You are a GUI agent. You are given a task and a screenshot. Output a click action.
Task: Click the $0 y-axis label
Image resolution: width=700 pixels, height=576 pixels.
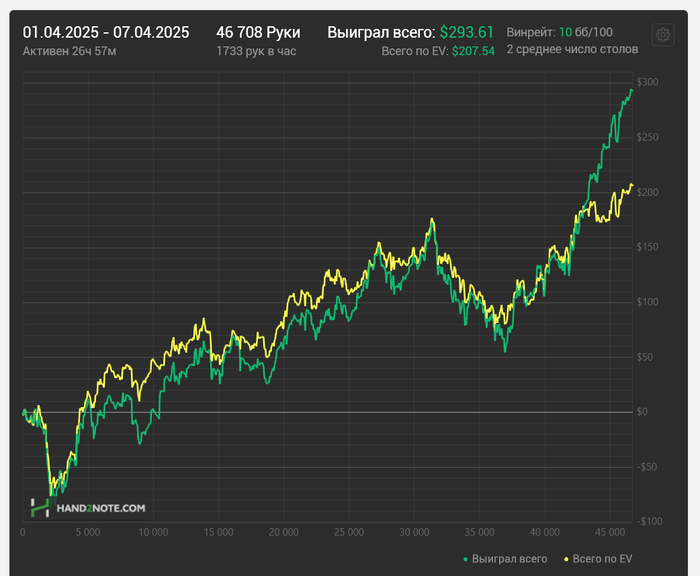pyautogui.click(x=642, y=412)
